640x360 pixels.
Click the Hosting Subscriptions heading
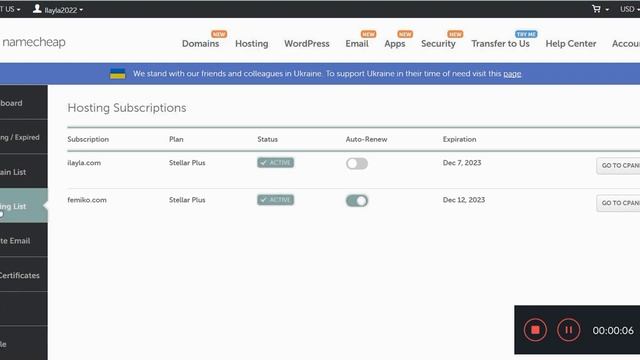tap(127, 108)
